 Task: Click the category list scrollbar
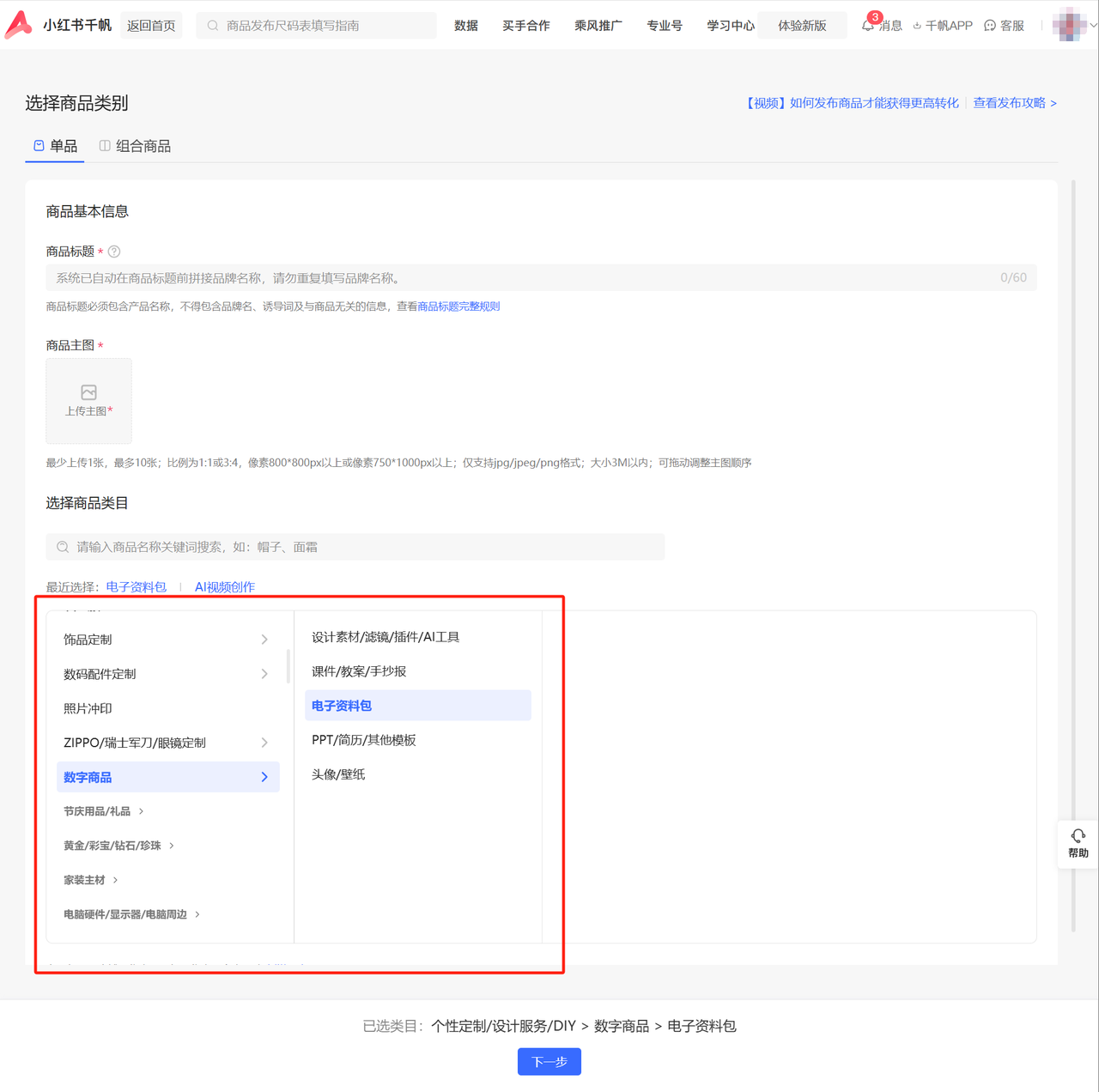[288, 665]
